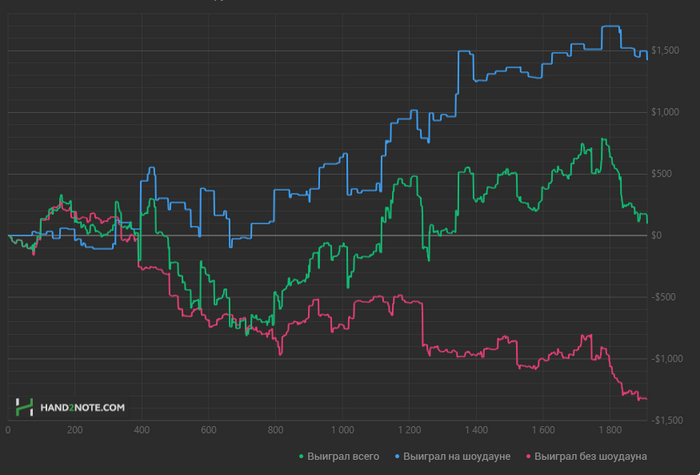Click the 200 hands x-axis tick label
Viewport: 700px width, 475px height.
pos(74,430)
